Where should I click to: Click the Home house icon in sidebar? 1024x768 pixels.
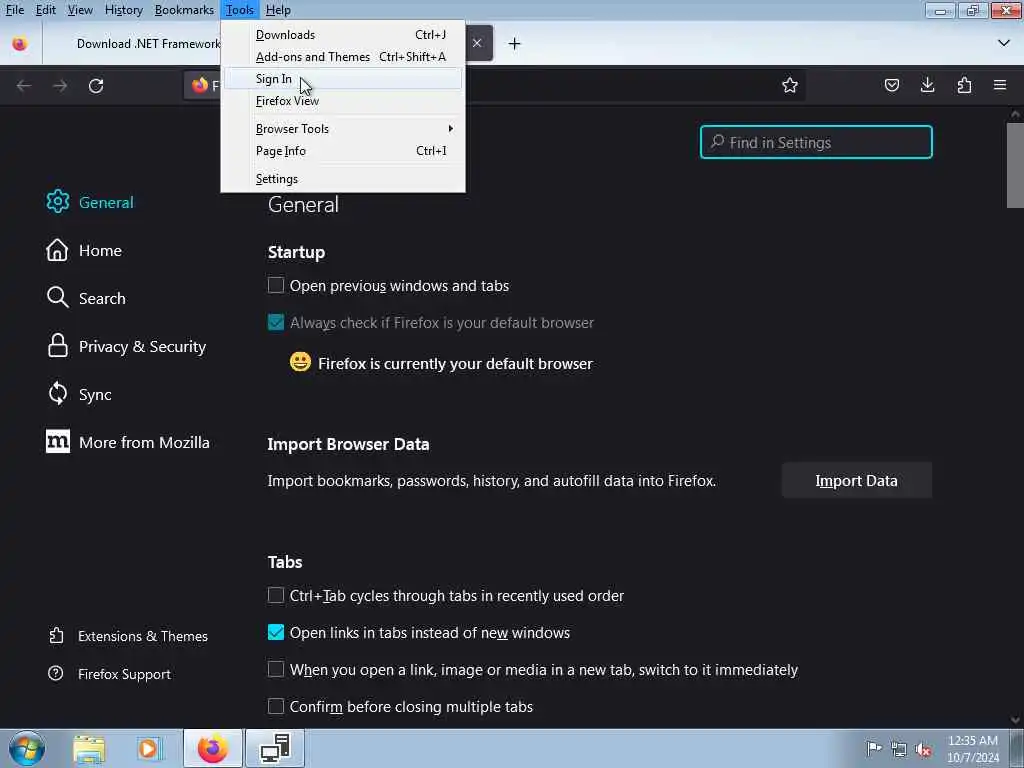tap(57, 250)
